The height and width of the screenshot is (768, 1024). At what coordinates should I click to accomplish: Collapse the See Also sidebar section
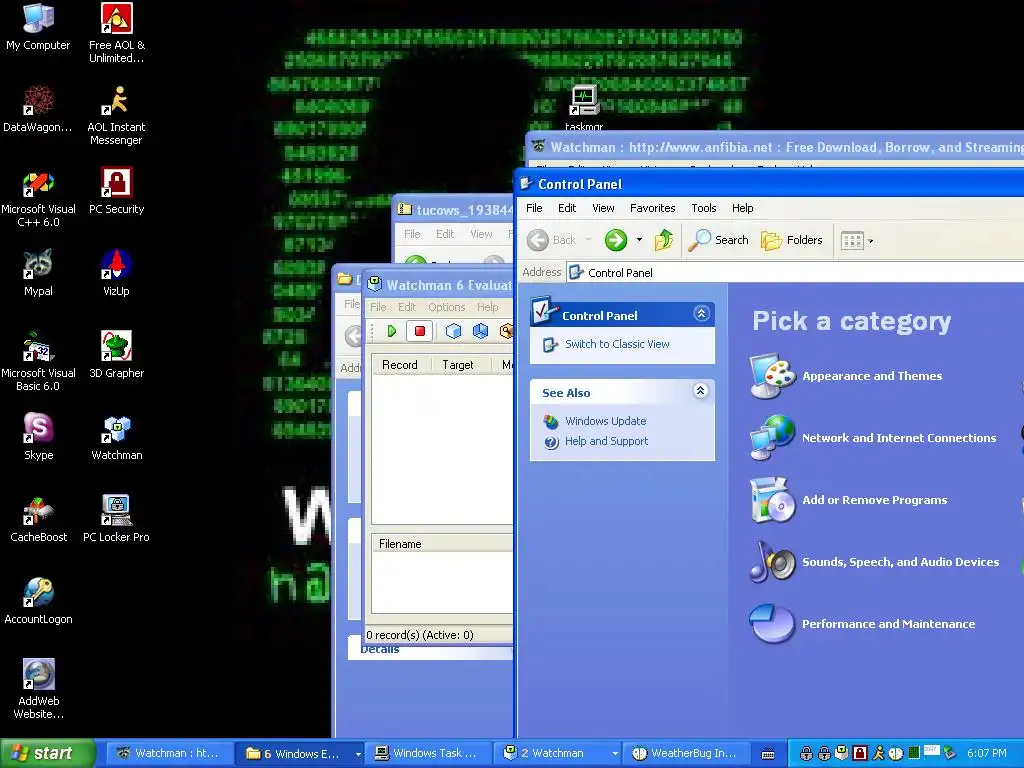click(701, 391)
